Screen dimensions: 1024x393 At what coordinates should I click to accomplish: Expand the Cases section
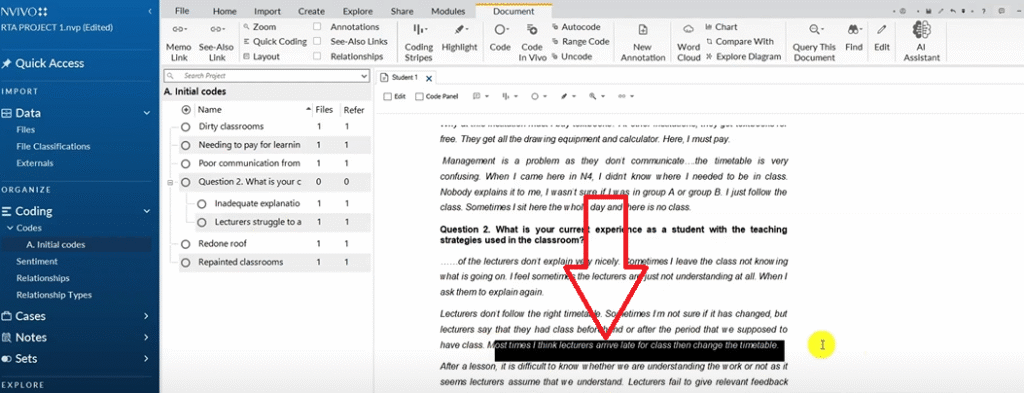click(147, 317)
